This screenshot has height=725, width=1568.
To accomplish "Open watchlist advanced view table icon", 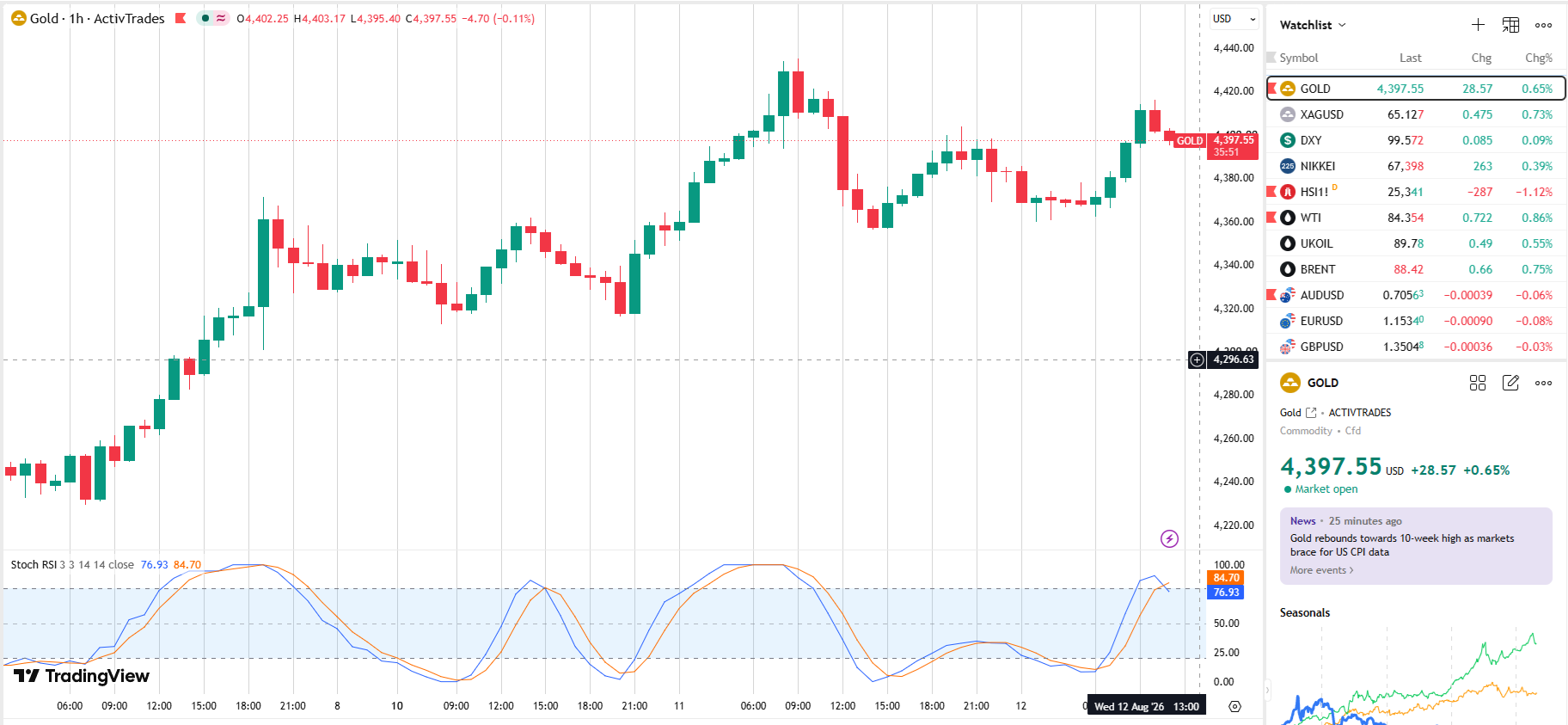I will pyautogui.click(x=1510, y=25).
